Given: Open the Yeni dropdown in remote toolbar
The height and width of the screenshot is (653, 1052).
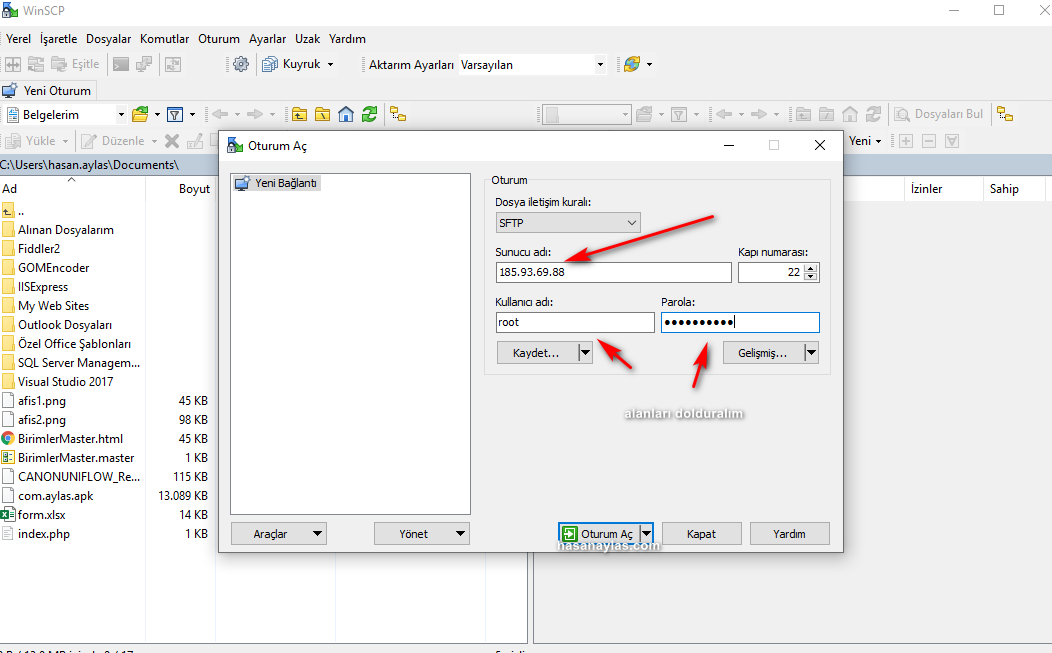Looking at the screenshot, I should [865, 141].
